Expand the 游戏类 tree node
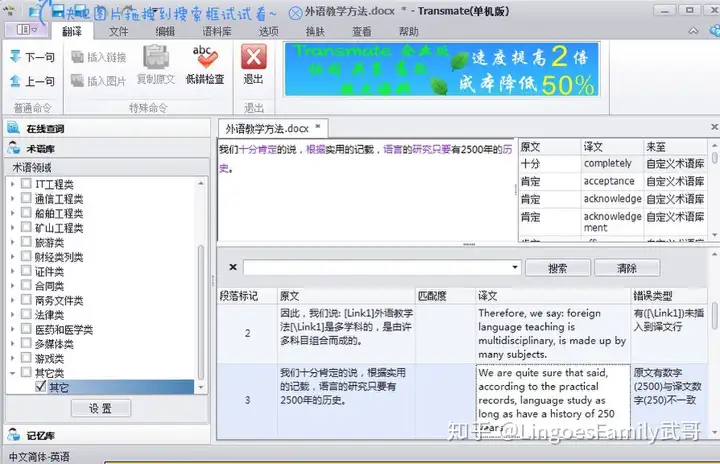Screen dimensions: 720x464 [12, 358]
